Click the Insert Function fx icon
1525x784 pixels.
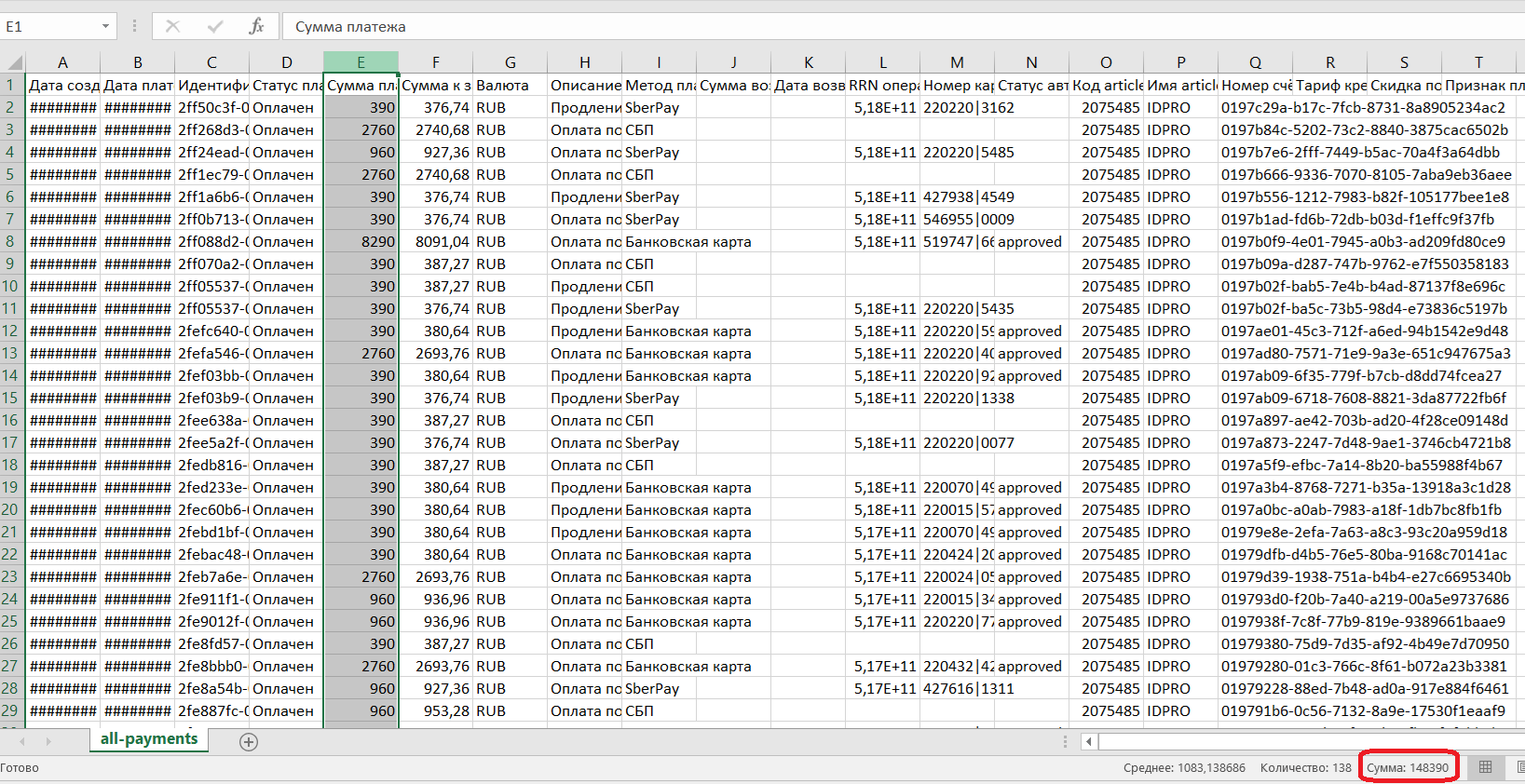[x=257, y=26]
